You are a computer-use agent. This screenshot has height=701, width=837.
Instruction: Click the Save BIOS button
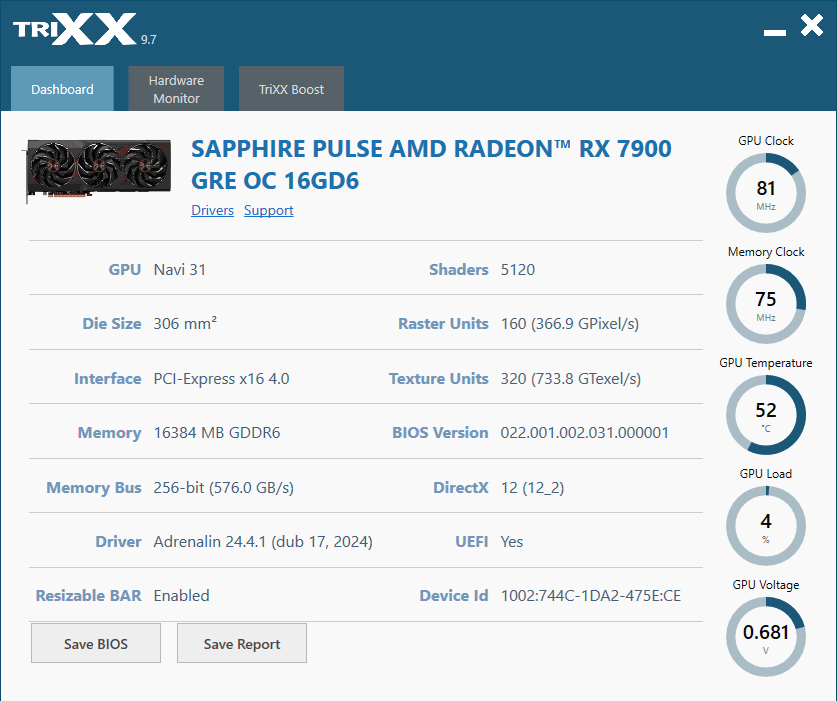point(96,643)
